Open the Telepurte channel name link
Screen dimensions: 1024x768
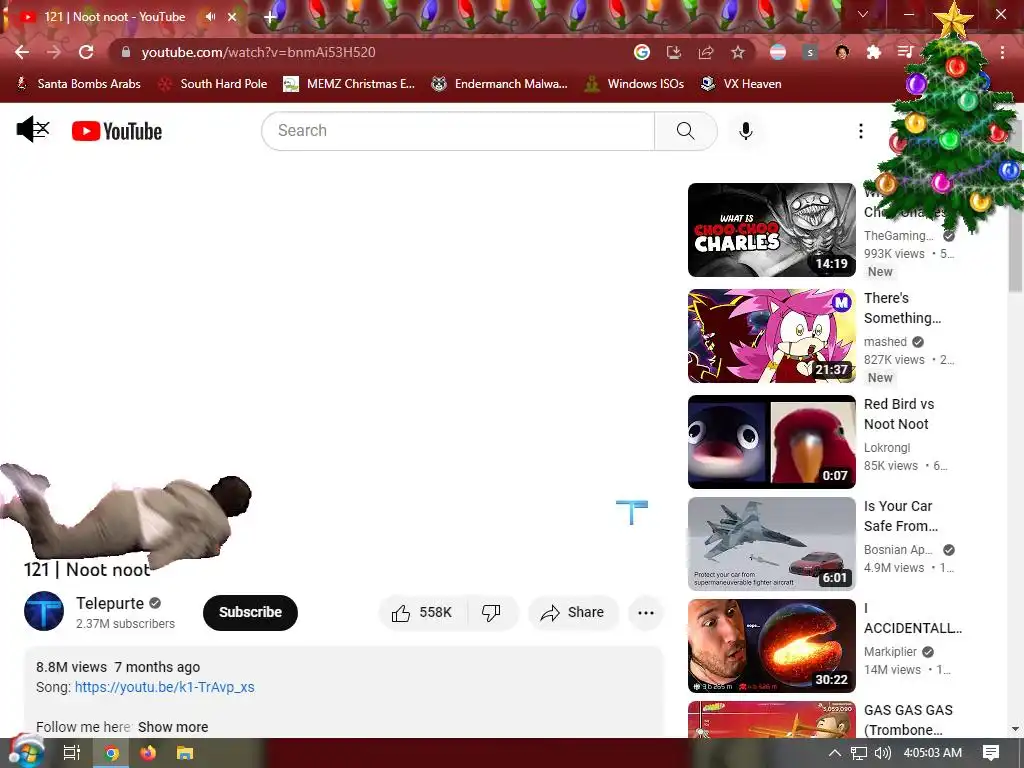tap(110, 603)
